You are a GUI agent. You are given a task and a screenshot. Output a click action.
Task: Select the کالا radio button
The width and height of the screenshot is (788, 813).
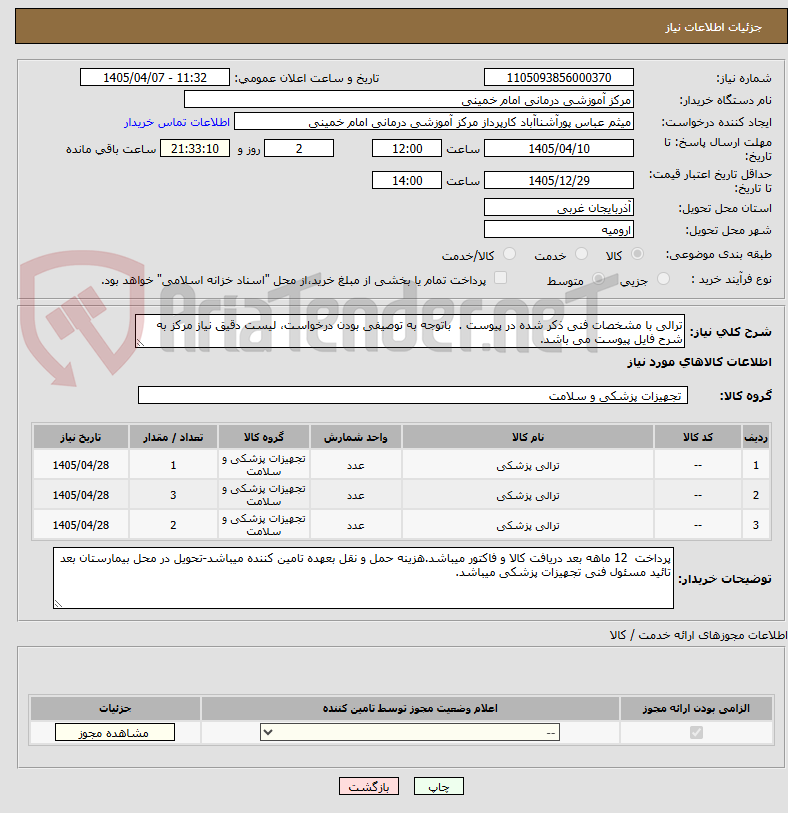coord(638,254)
